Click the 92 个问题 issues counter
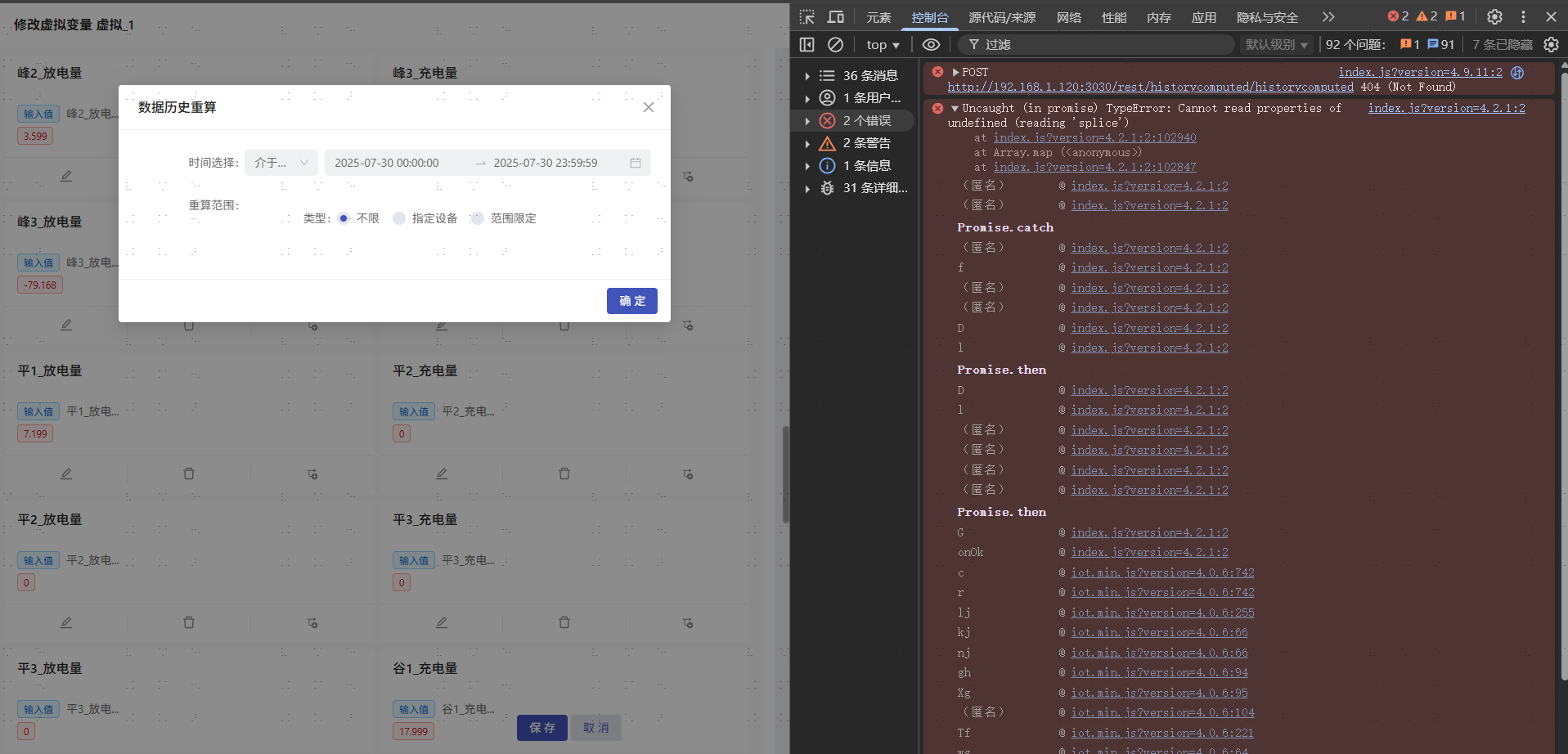This screenshot has height=754, width=1568. pos(1390,44)
